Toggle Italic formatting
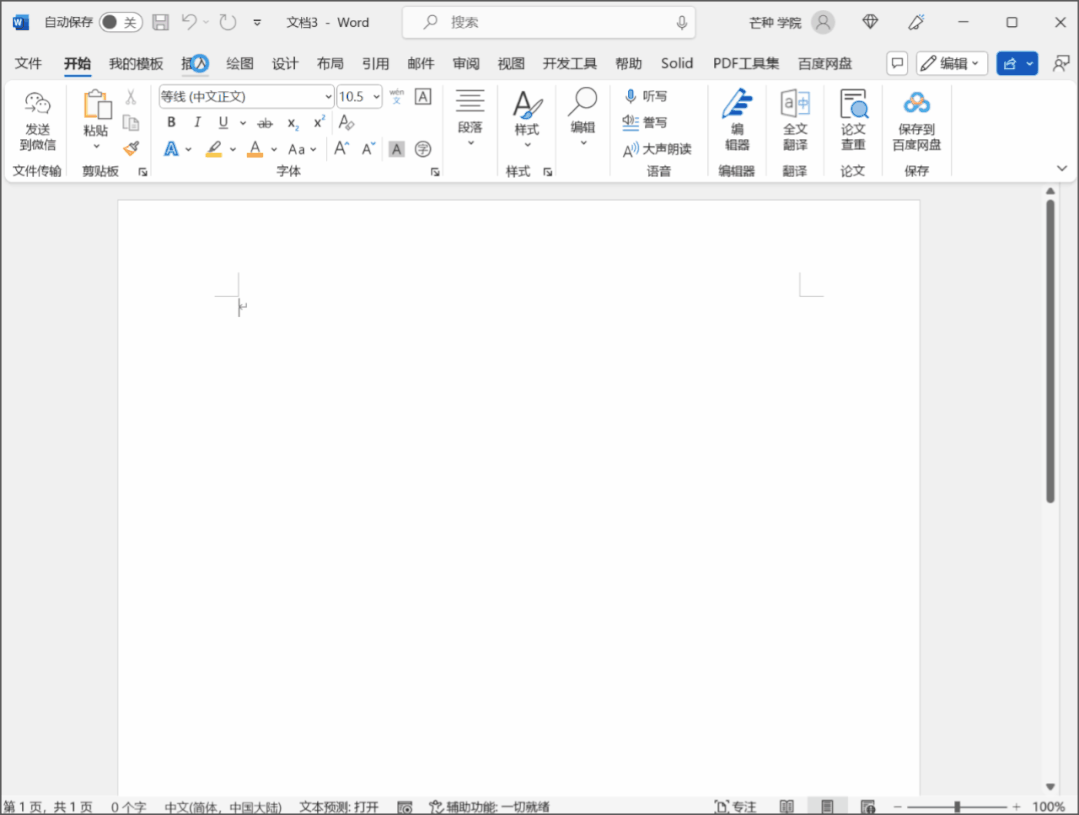Viewport: 1079px width, 815px height. pos(197,123)
